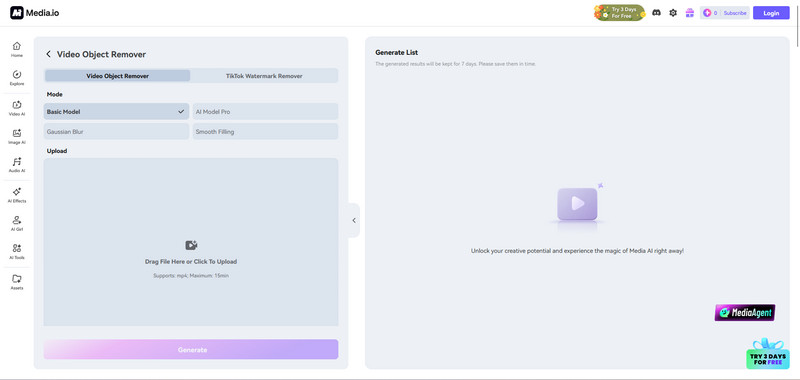Click Try 3 Days For Free header badge
This screenshot has height=380, width=800.
pyautogui.click(x=619, y=13)
